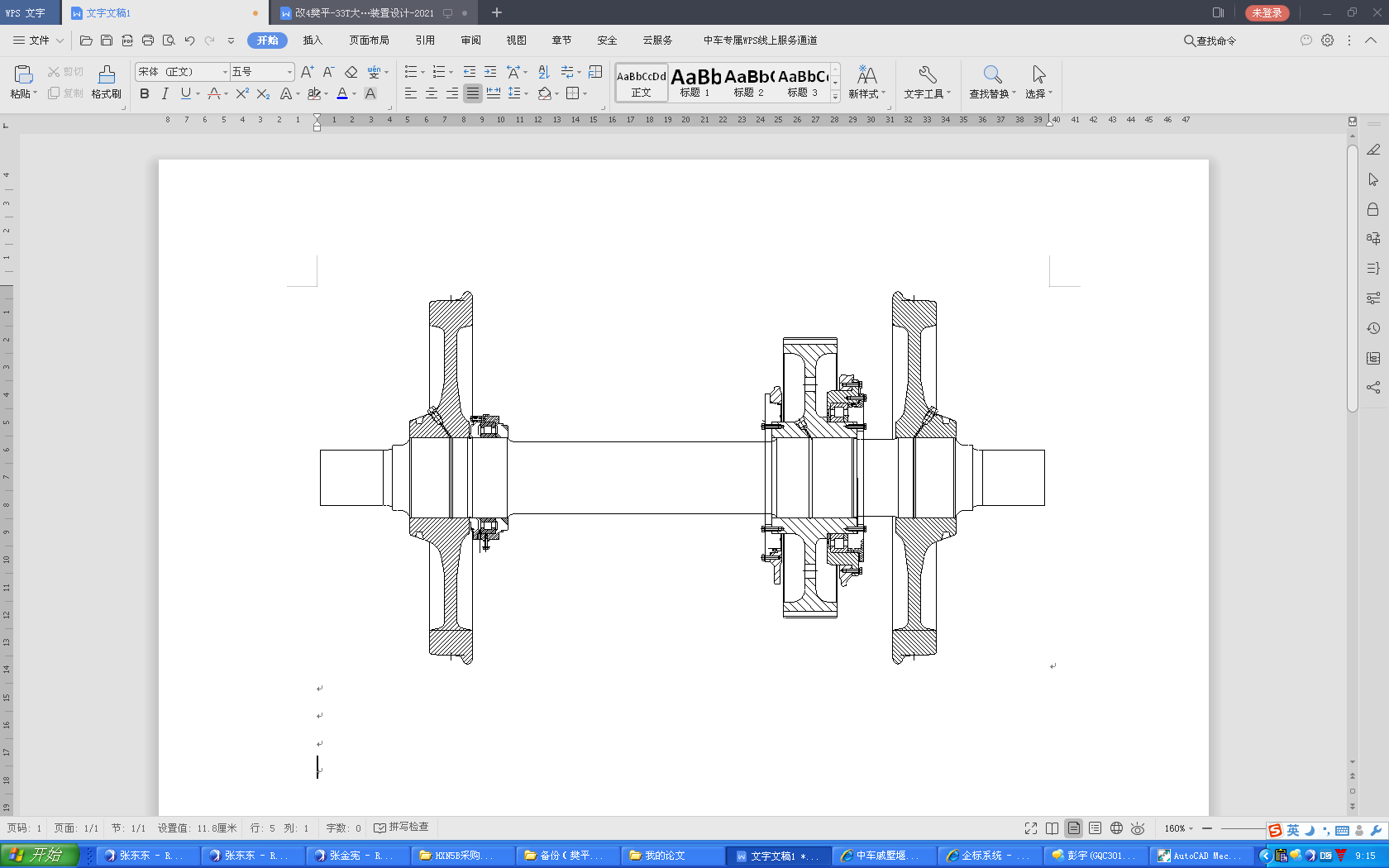Click the vertical scrollbar thumb
Screen dimensions: 1389x868
(x=1353, y=278)
